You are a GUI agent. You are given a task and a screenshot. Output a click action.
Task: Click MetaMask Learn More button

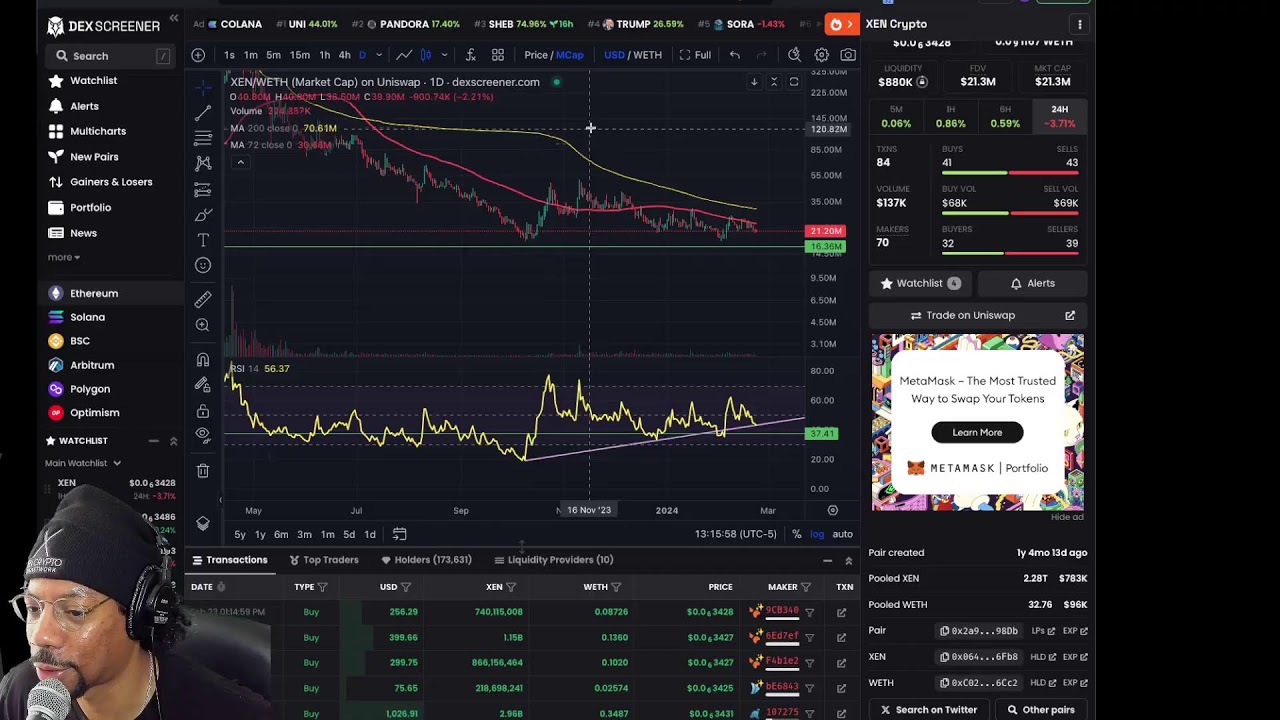click(x=977, y=433)
